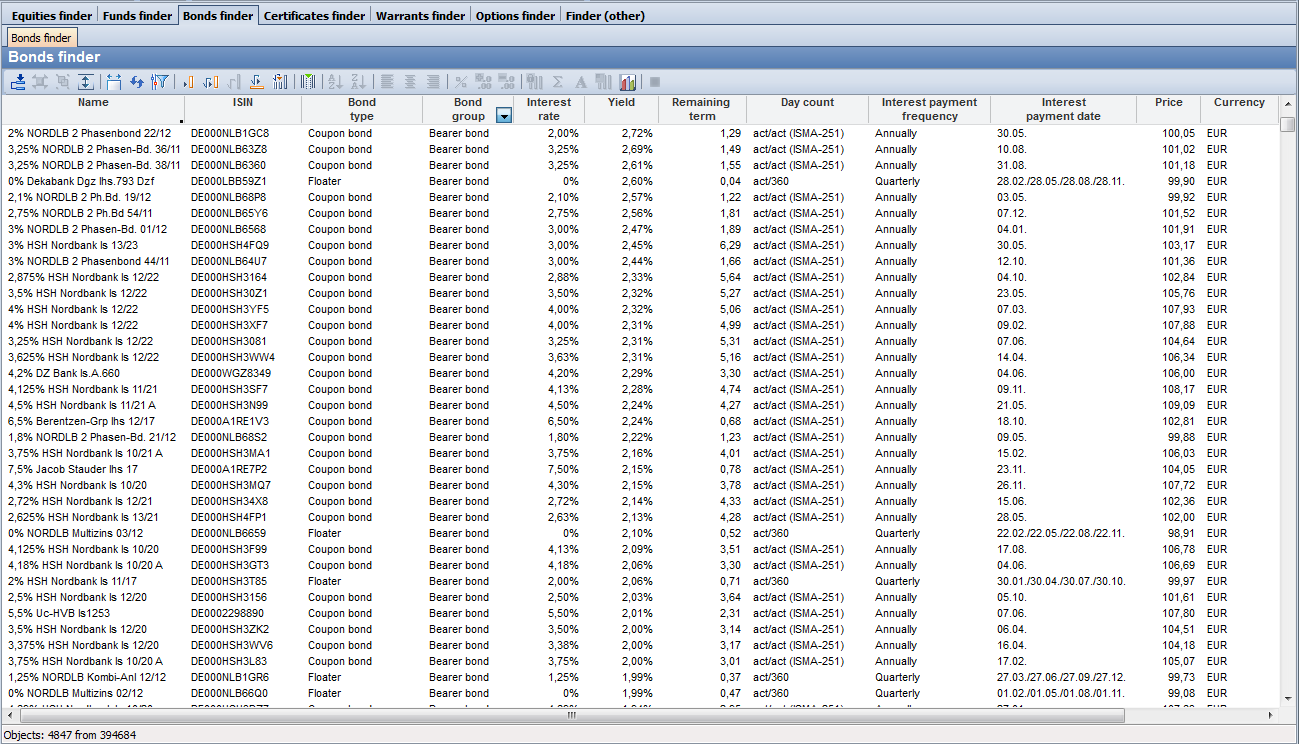Select the Certificates finder tab
The image size is (1299, 744).
coord(314,16)
